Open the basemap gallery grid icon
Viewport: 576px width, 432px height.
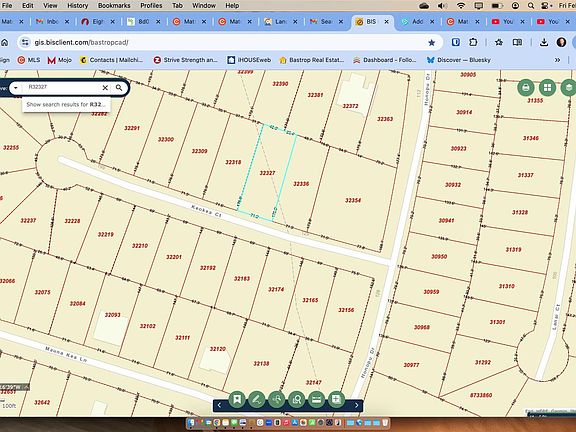(x=547, y=87)
